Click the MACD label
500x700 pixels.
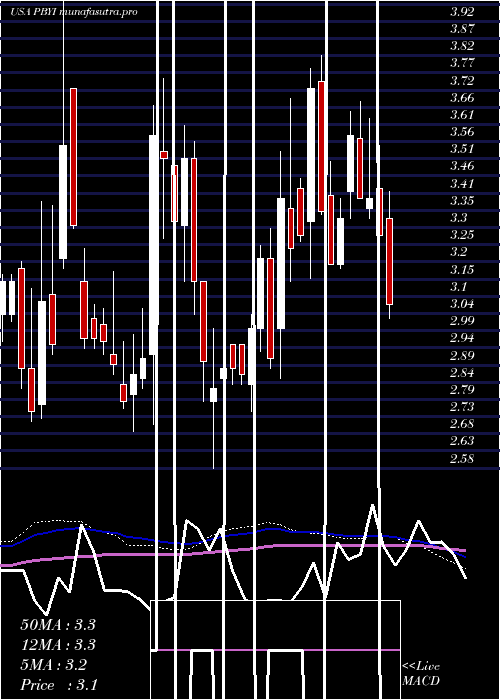pos(421,681)
